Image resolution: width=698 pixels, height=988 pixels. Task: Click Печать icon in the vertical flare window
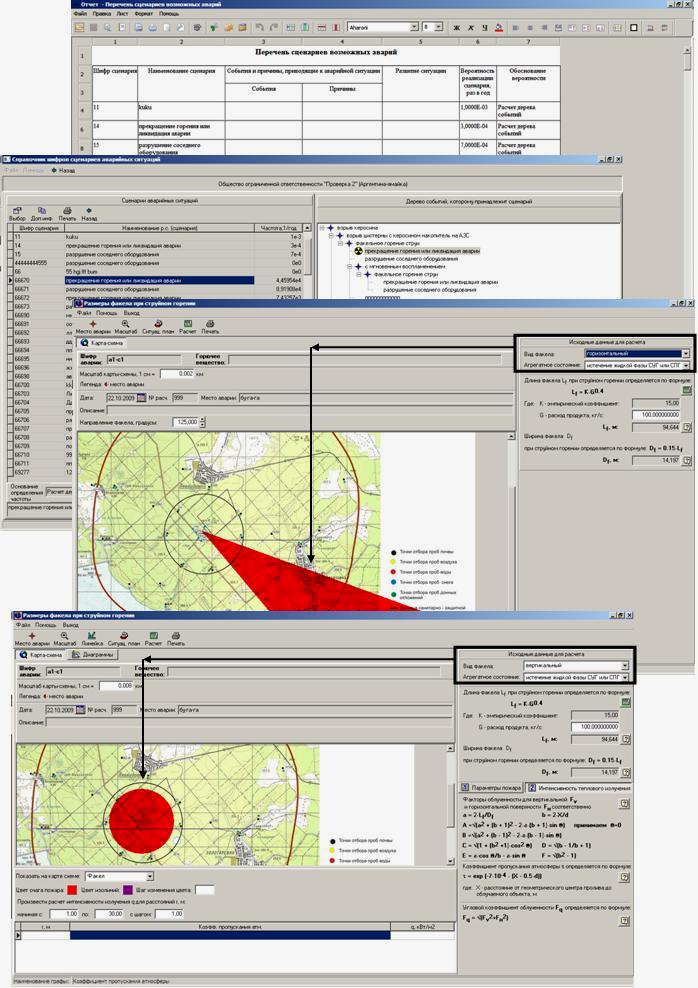pyautogui.click(x=176, y=638)
